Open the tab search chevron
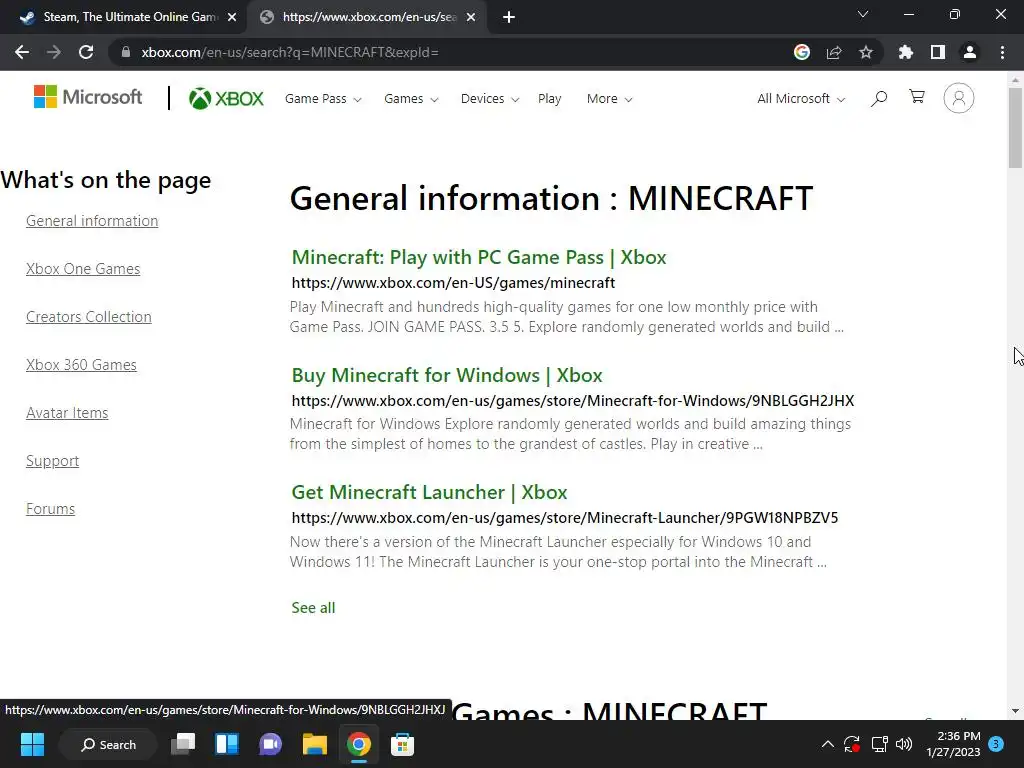The height and width of the screenshot is (768, 1024). (x=863, y=14)
